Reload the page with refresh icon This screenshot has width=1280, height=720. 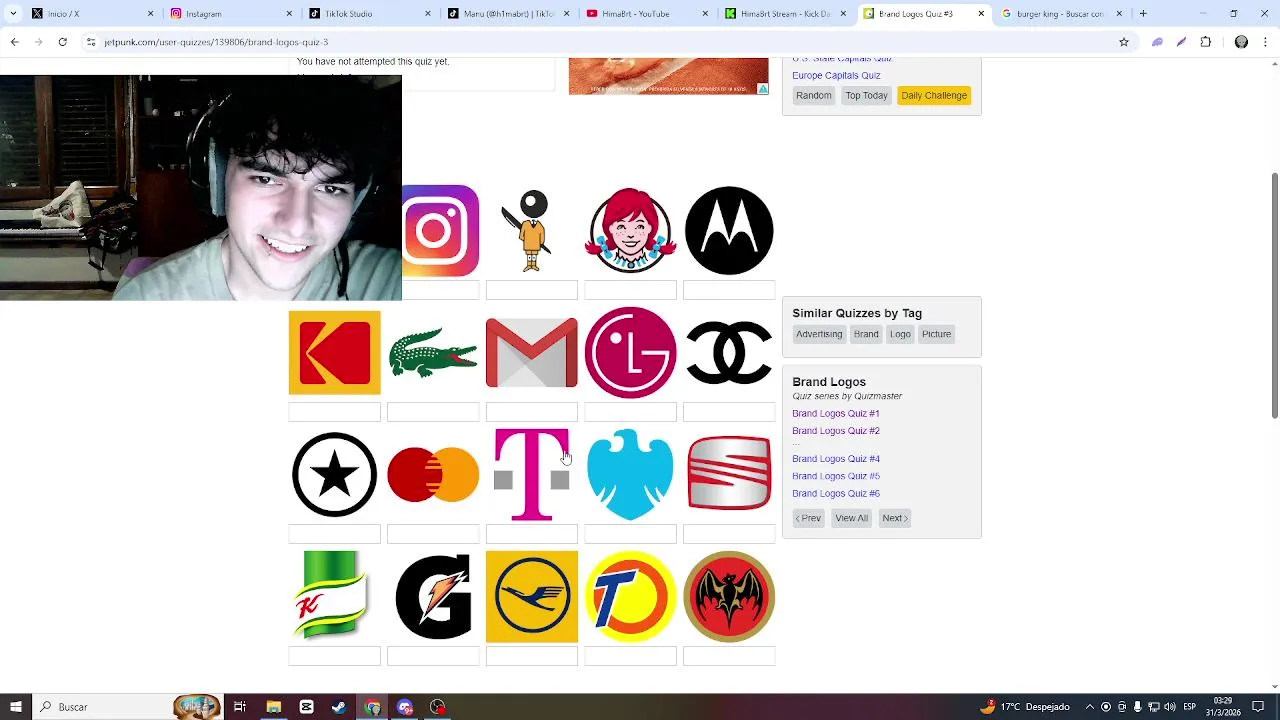[x=62, y=42]
